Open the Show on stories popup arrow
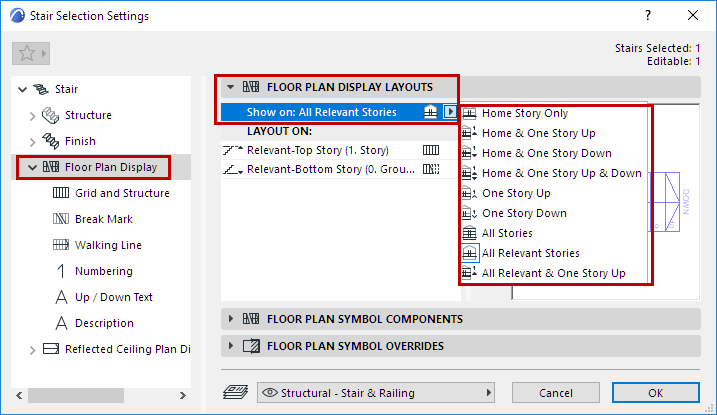 450,112
